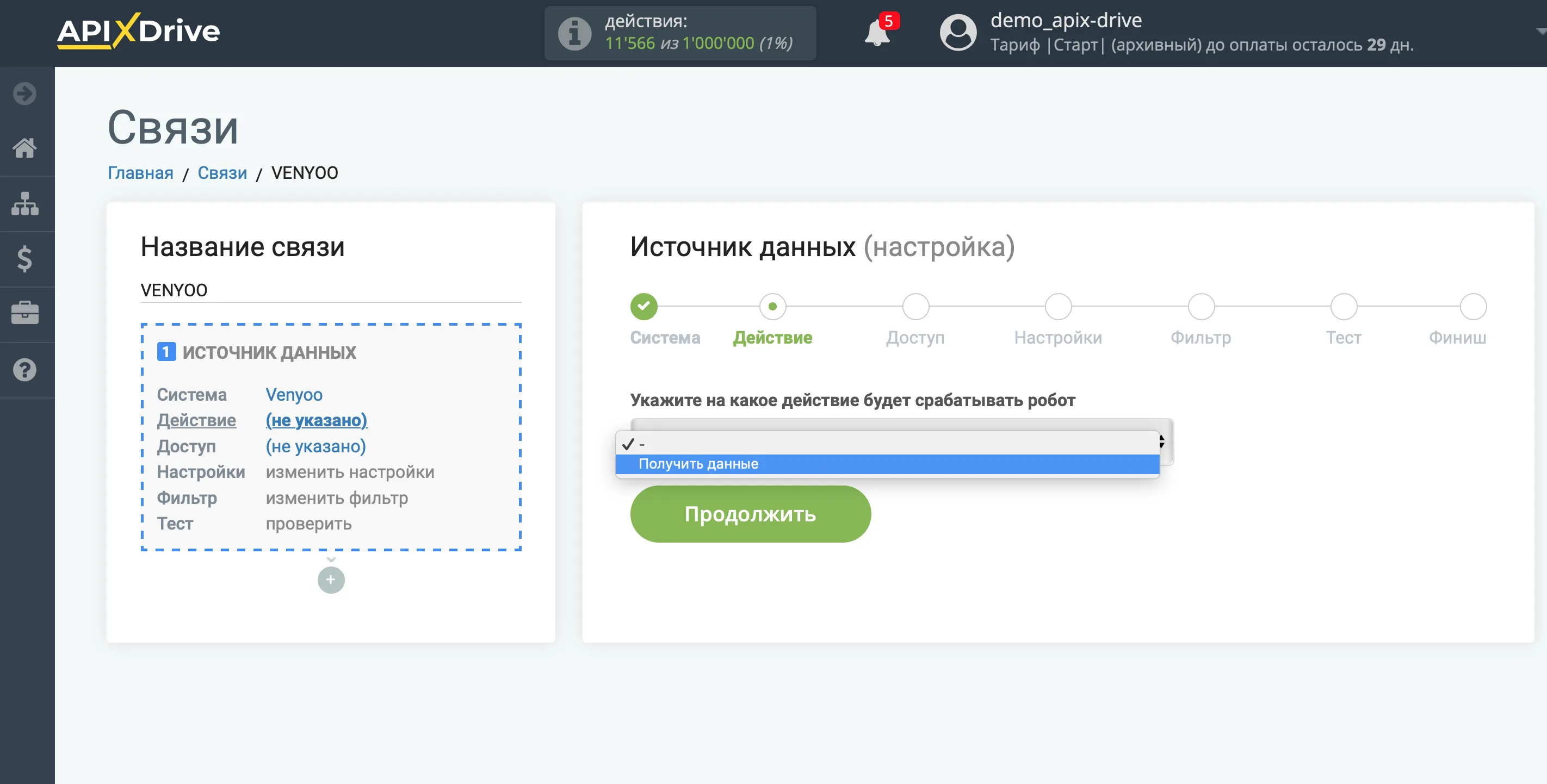Image resolution: width=1547 pixels, height=784 pixels.
Task: Click 'проверить' test text
Action: pyautogui.click(x=308, y=524)
